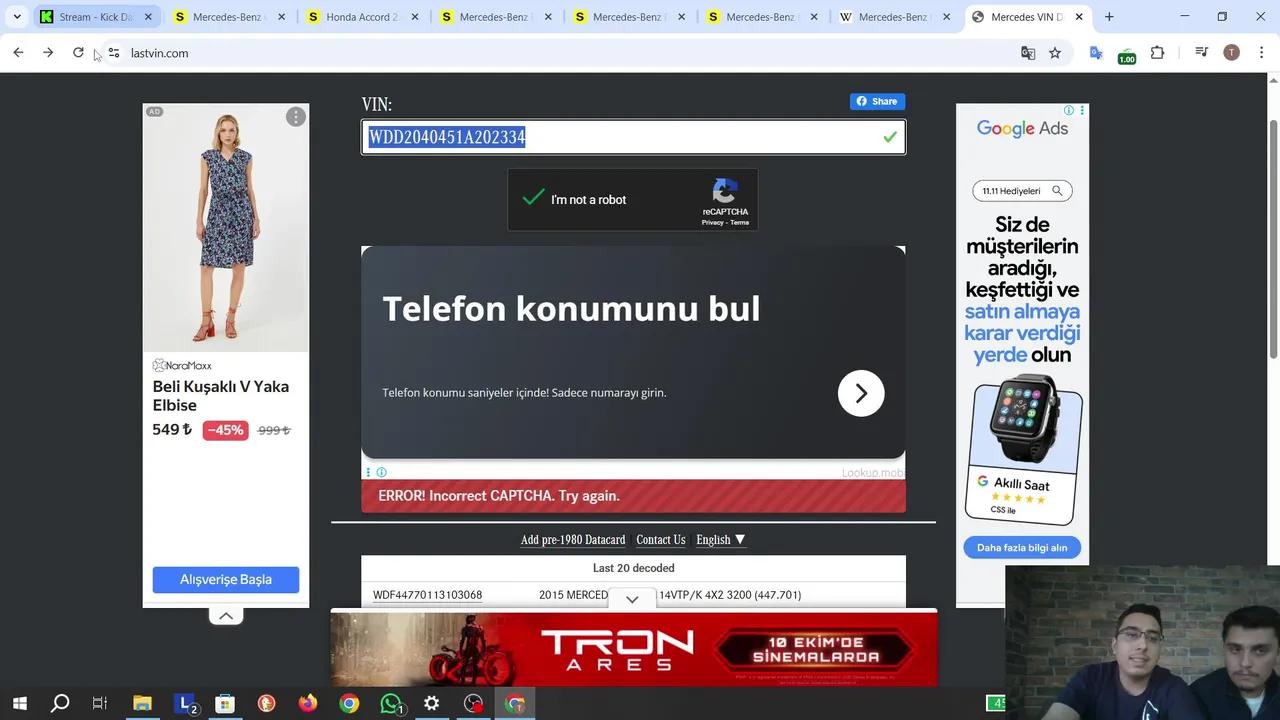Open reCAPTCHA Privacy link
The height and width of the screenshot is (720, 1280).
(712, 222)
